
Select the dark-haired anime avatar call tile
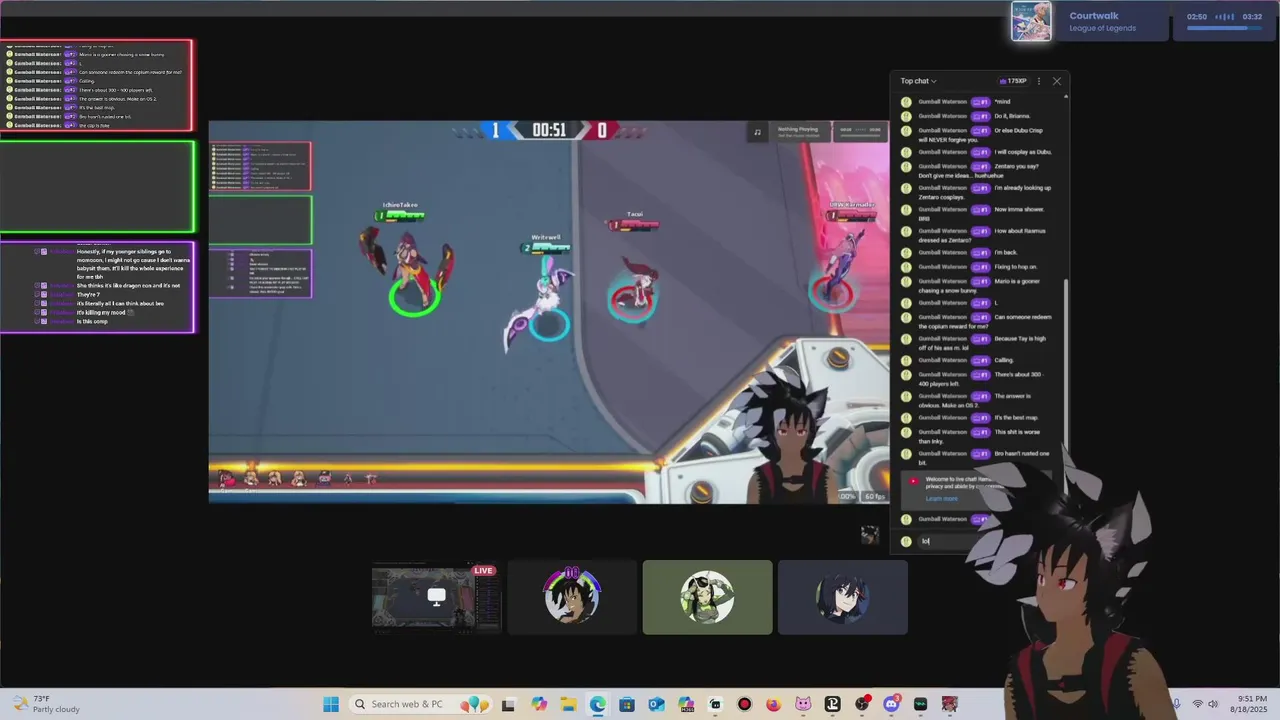[x=842, y=597]
